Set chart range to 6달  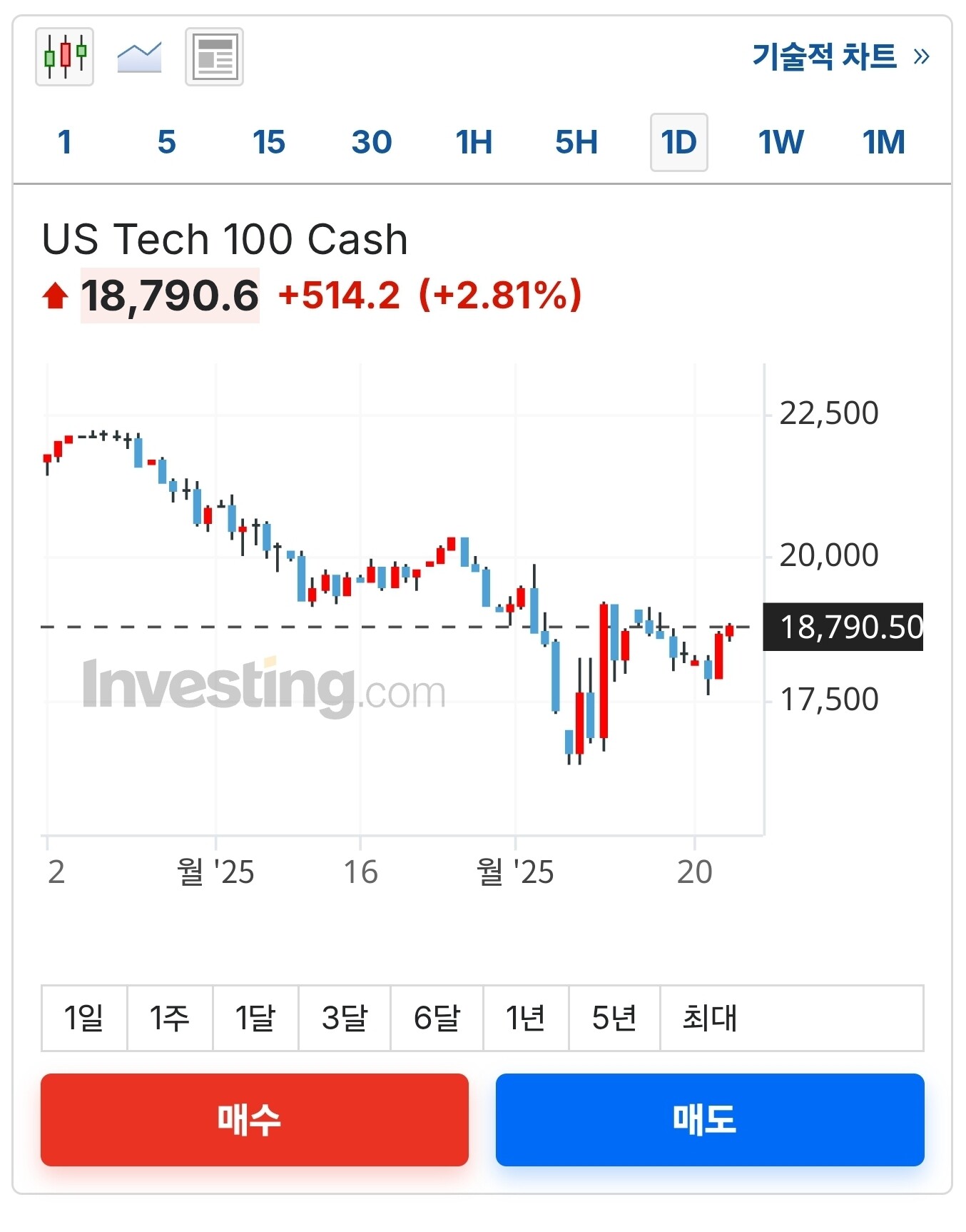coord(437,1018)
